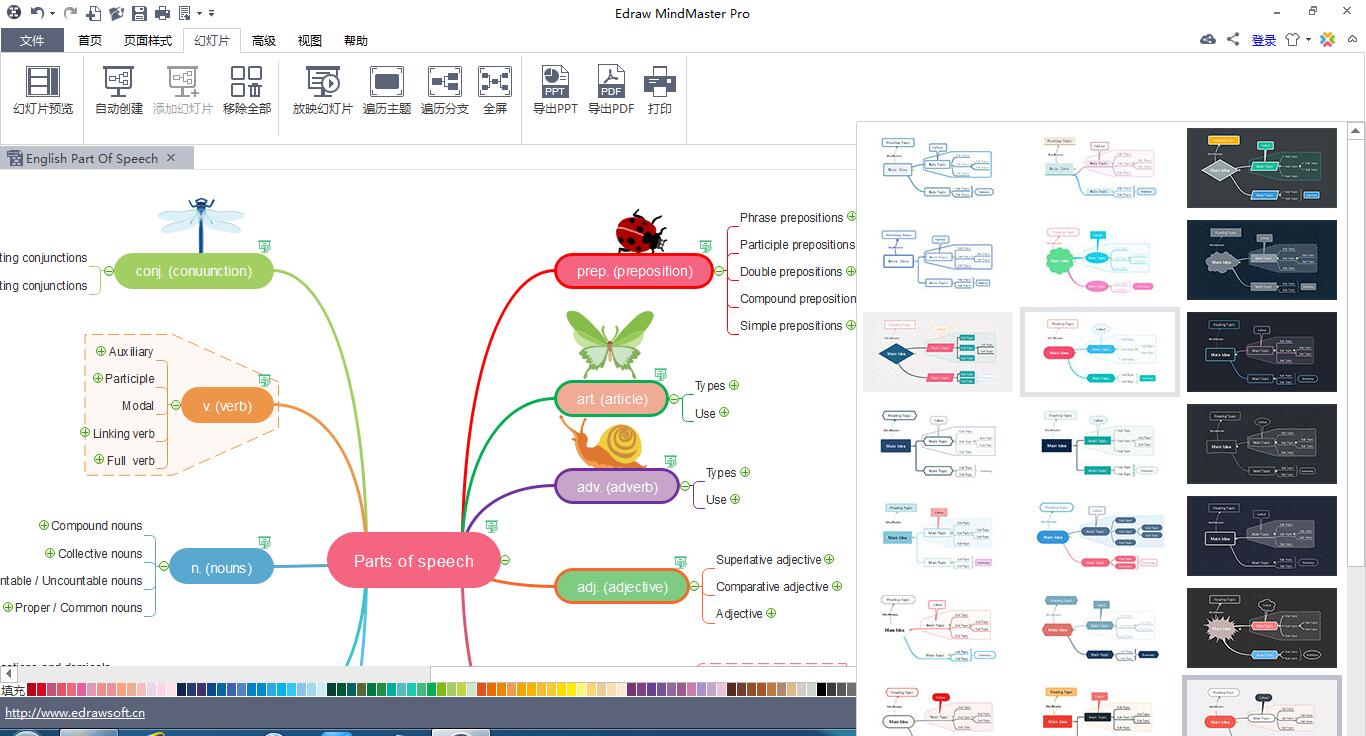Click the print (打印) icon in ribbon
1366x736 pixels.
coord(660,91)
